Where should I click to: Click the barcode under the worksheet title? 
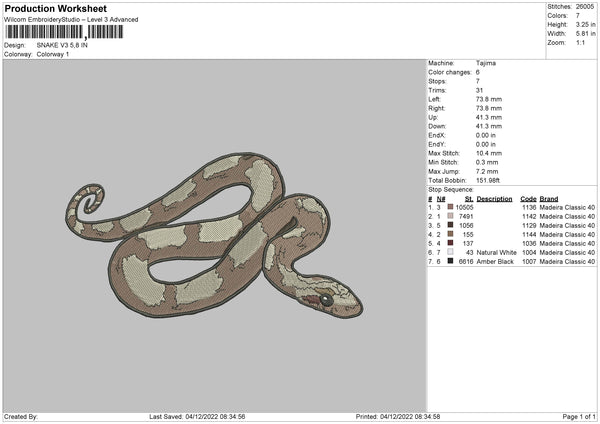(x=64, y=32)
